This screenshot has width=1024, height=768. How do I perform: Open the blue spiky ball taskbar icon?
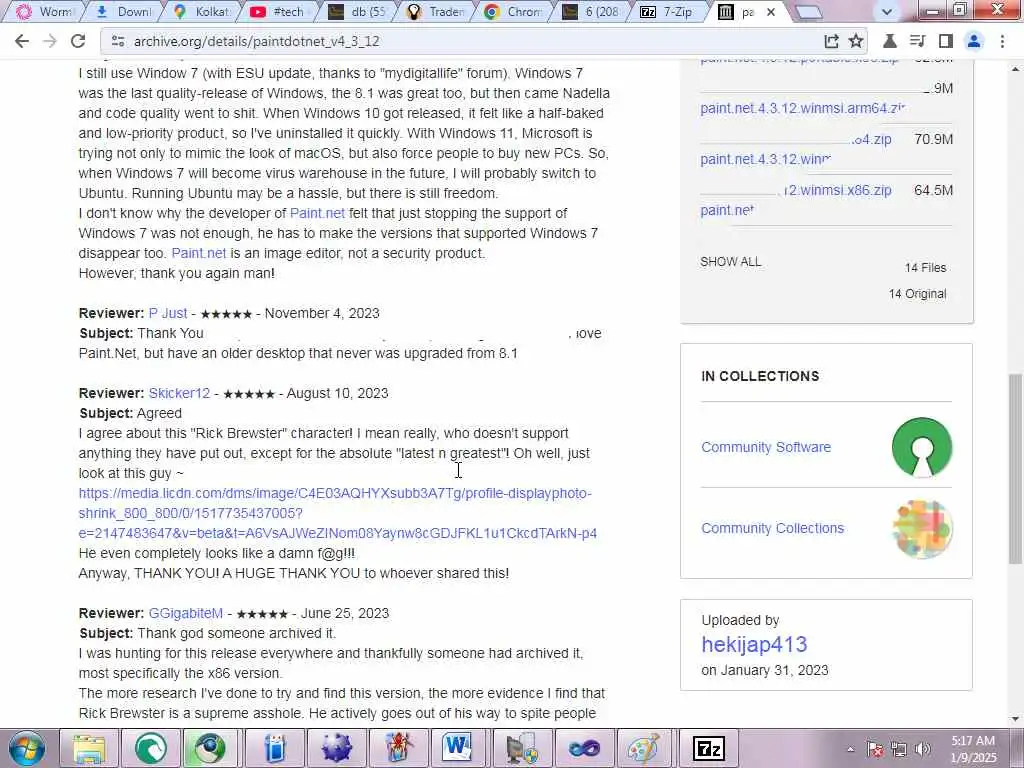pos(336,748)
